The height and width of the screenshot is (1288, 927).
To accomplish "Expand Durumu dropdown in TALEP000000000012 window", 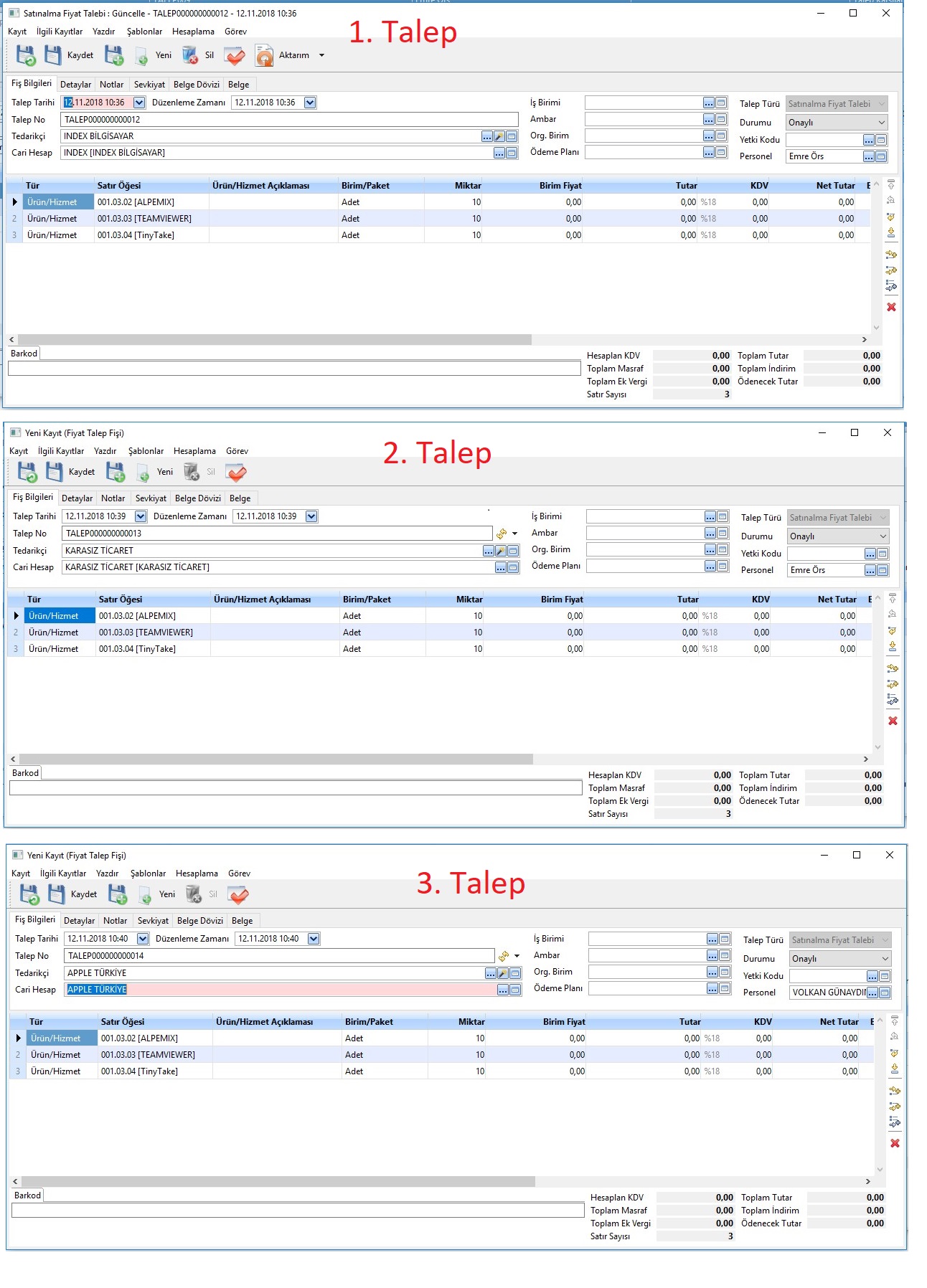I will point(882,123).
